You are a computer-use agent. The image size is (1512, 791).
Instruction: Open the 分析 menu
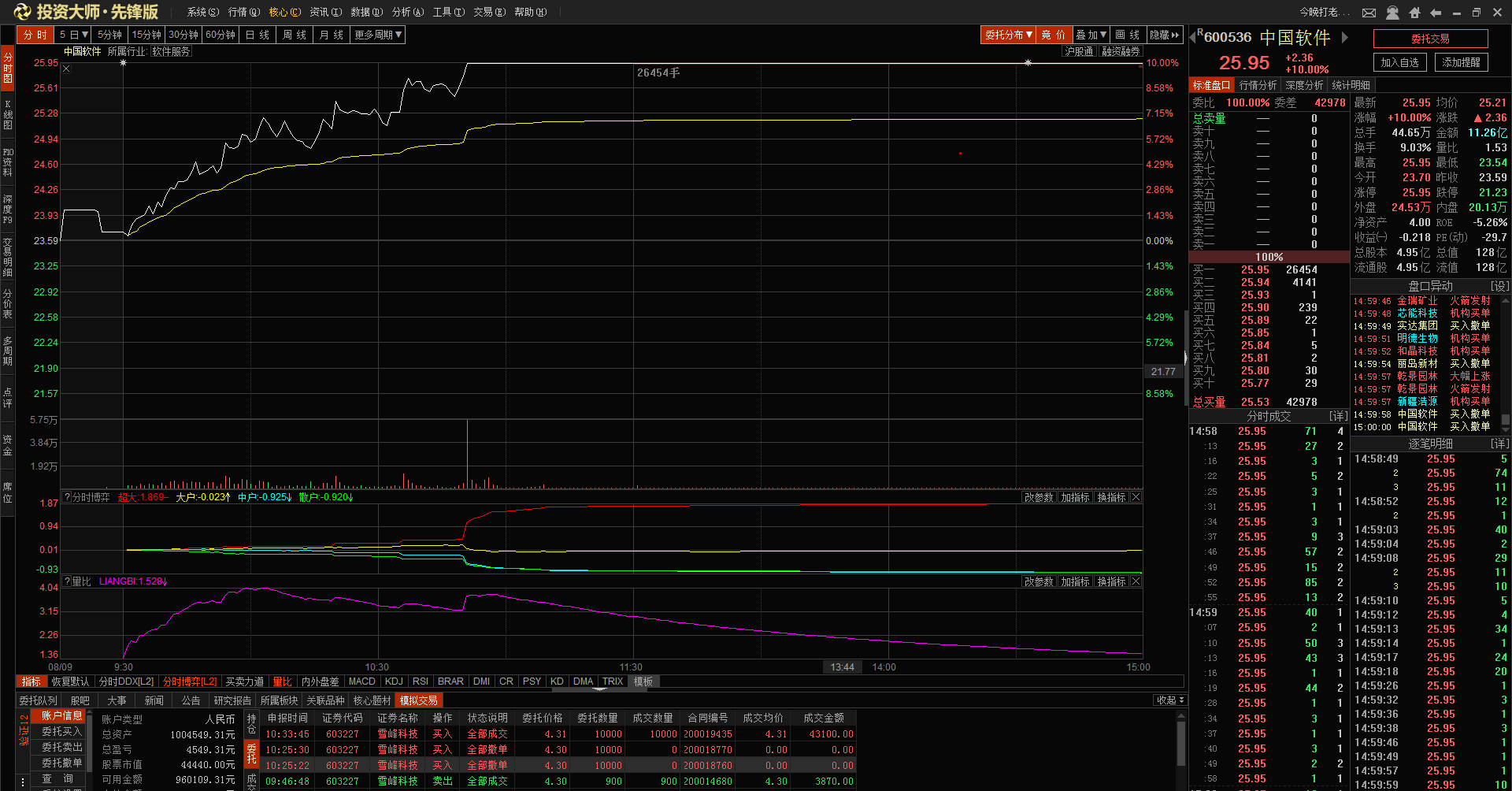coord(408,13)
